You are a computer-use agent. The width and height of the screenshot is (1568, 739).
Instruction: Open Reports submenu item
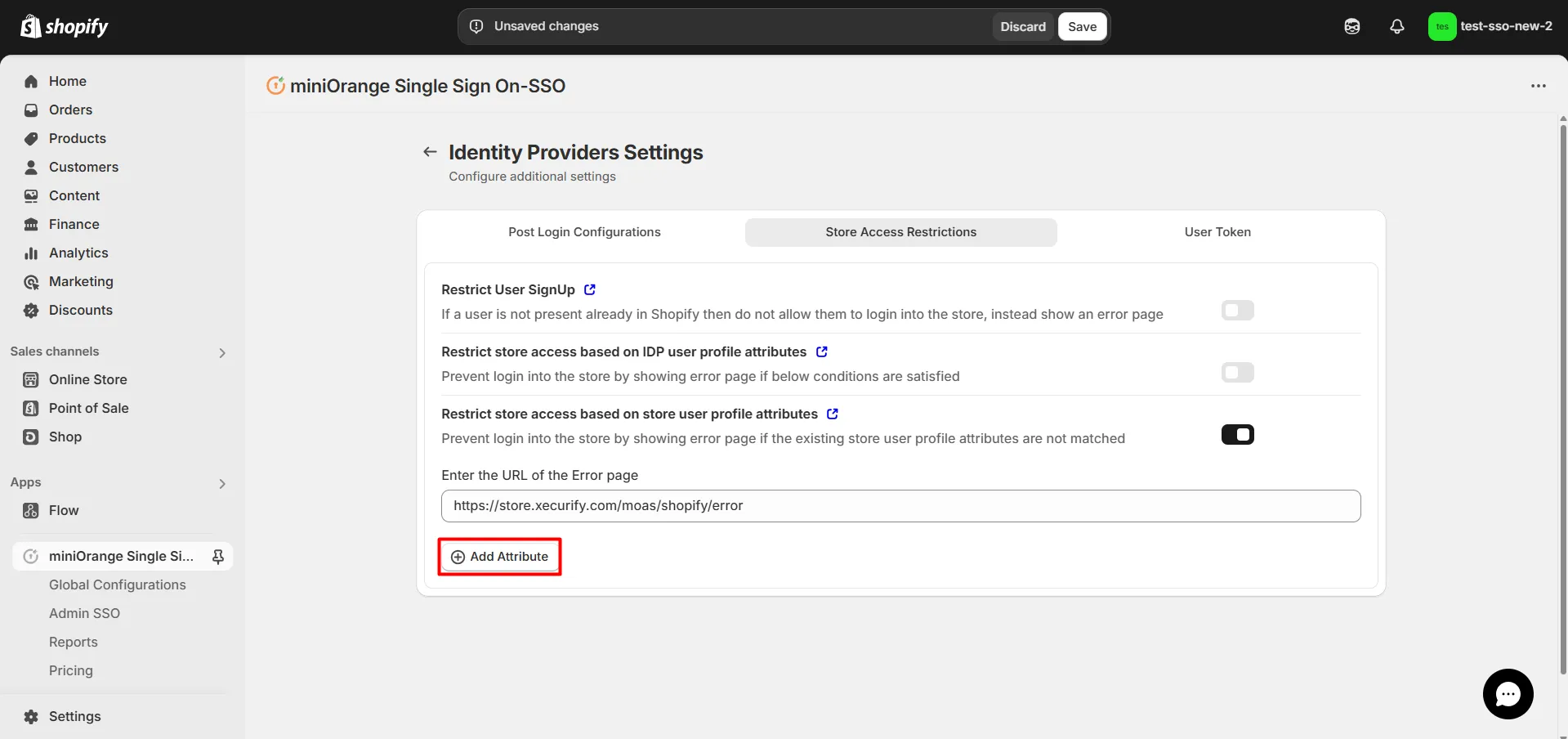(x=74, y=642)
